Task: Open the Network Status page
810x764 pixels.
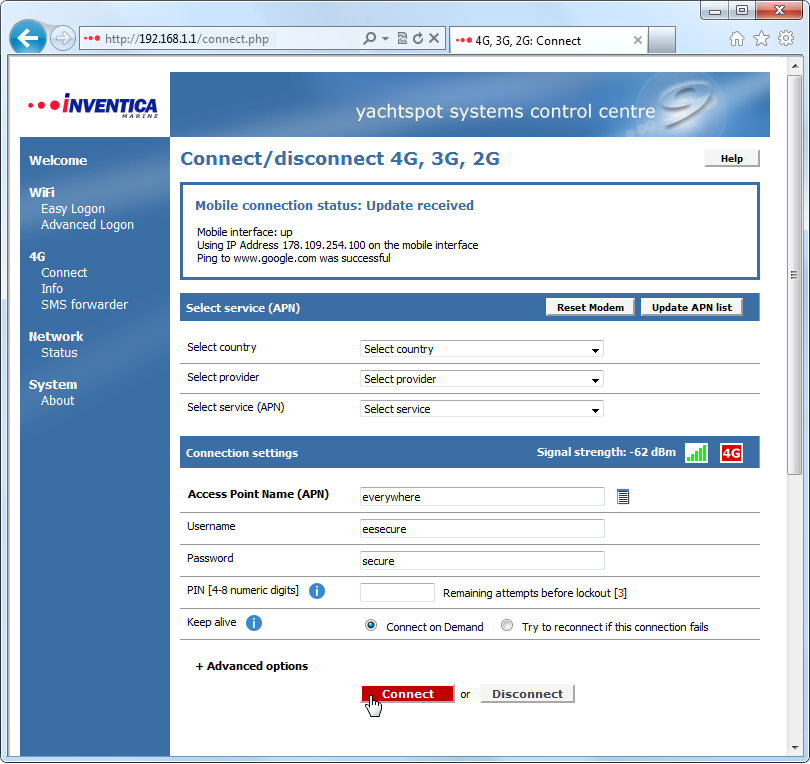Action: click(59, 353)
